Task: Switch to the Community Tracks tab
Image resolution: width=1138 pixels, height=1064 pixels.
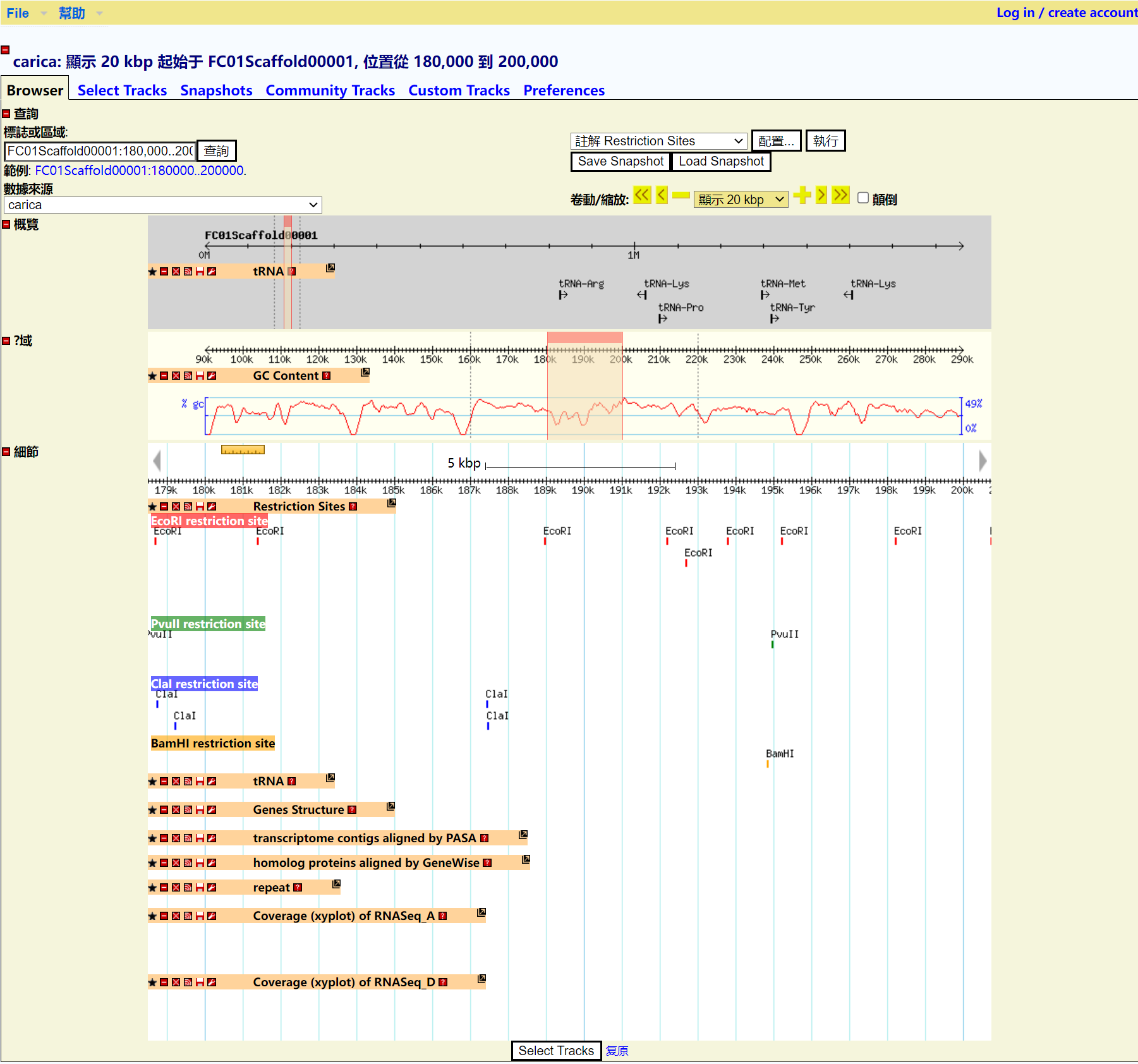Action: point(330,90)
